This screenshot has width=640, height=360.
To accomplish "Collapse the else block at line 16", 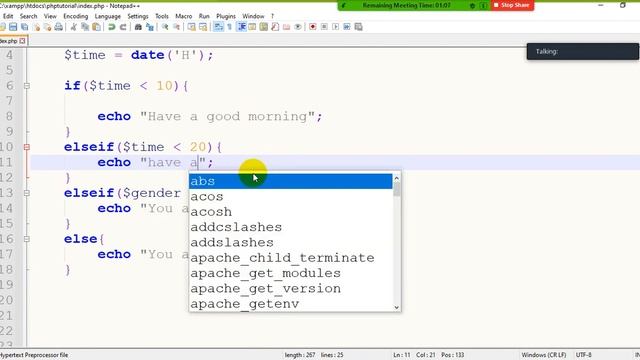I will [x=27, y=239].
